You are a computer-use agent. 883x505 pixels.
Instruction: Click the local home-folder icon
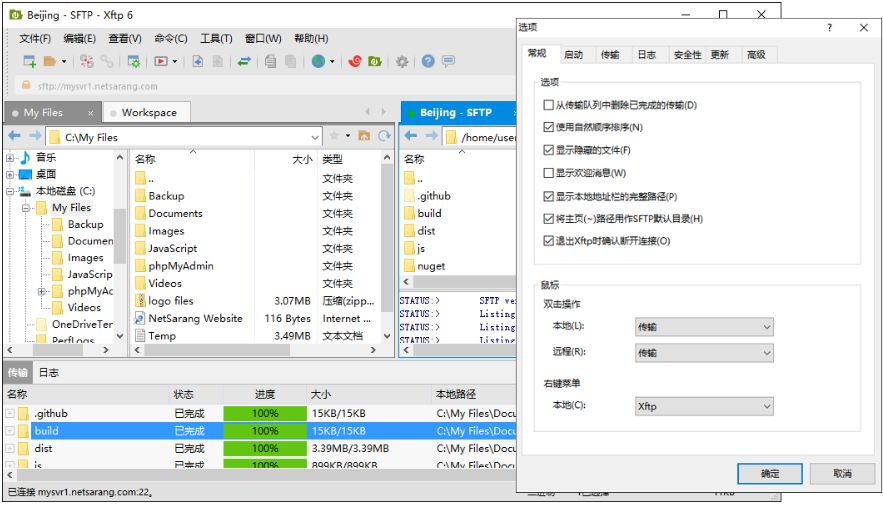(x=364, y=136)
